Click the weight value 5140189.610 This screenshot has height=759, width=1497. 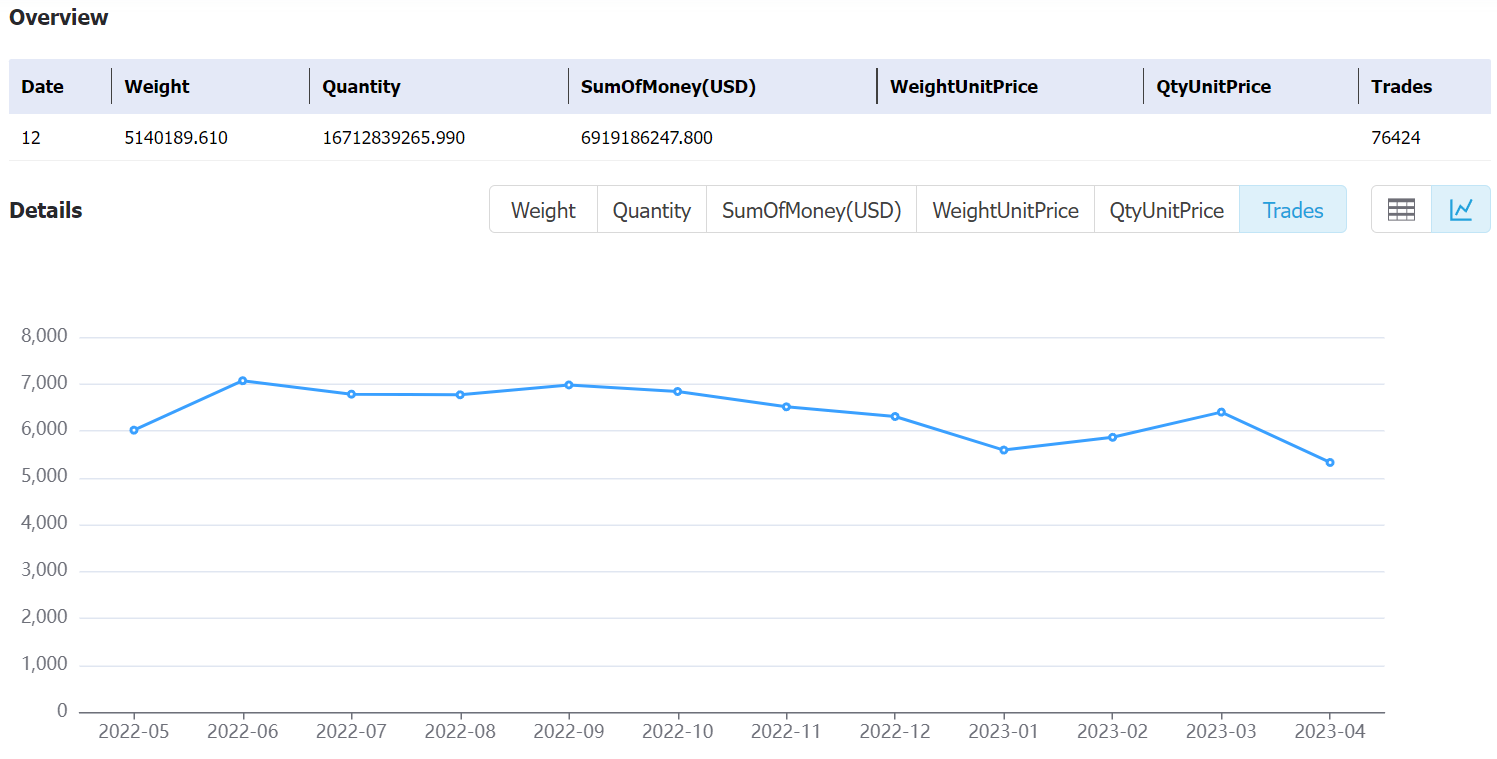176,138
